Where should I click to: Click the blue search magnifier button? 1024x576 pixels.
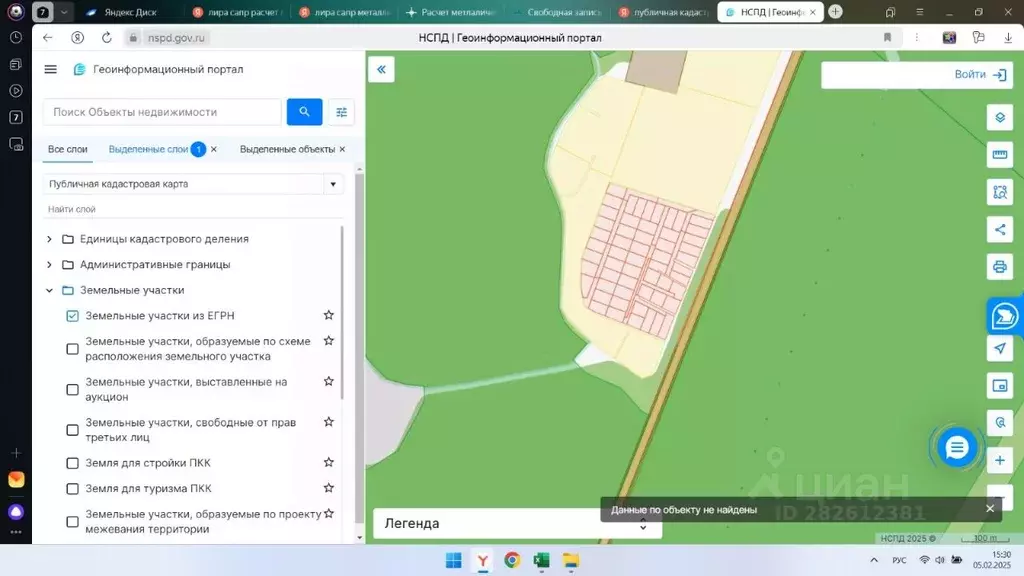coord(304,112)
